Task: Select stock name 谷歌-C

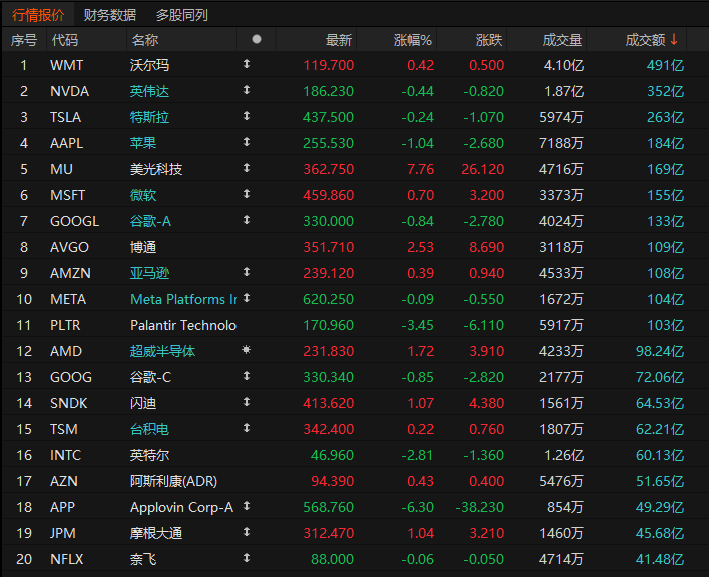Action: pyautogui.click(x=150, y=377)
